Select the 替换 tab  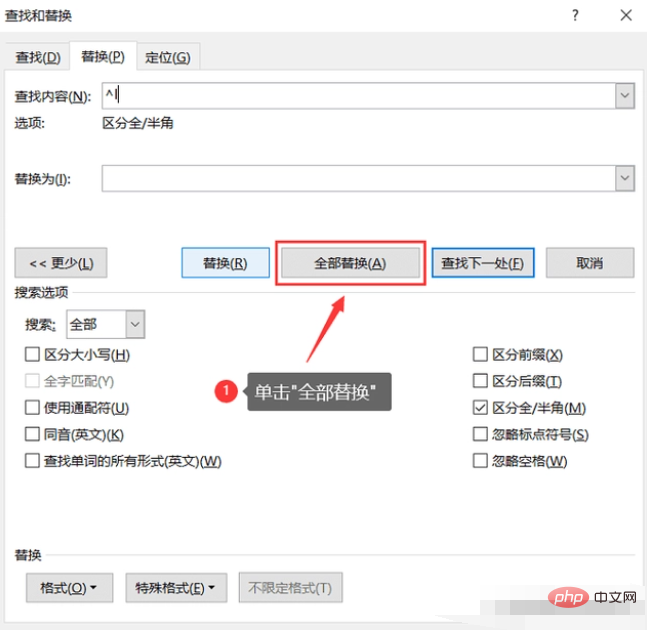coord(102,57)
